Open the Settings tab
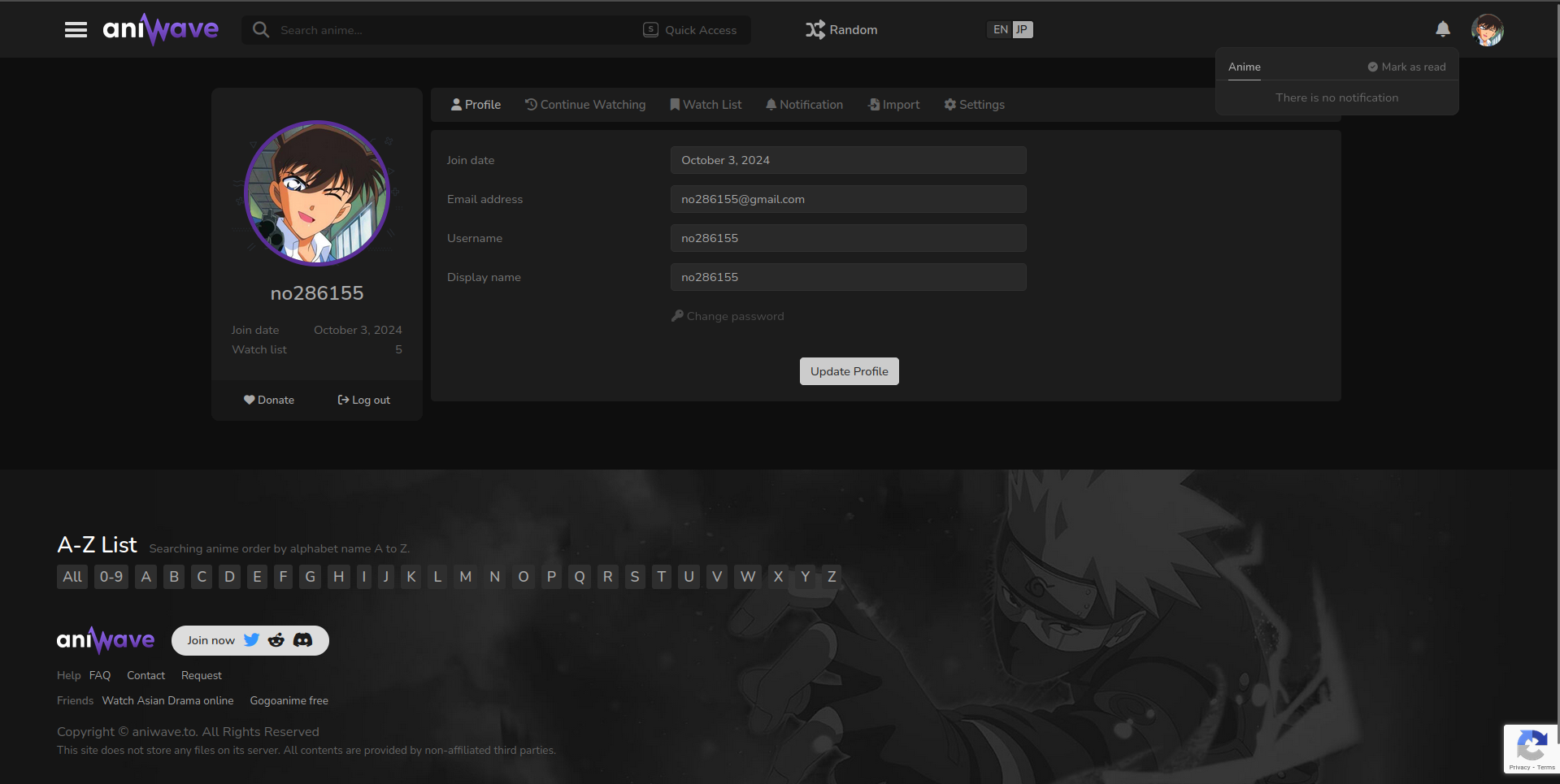The image size is (1560, 784). point(975,105)
